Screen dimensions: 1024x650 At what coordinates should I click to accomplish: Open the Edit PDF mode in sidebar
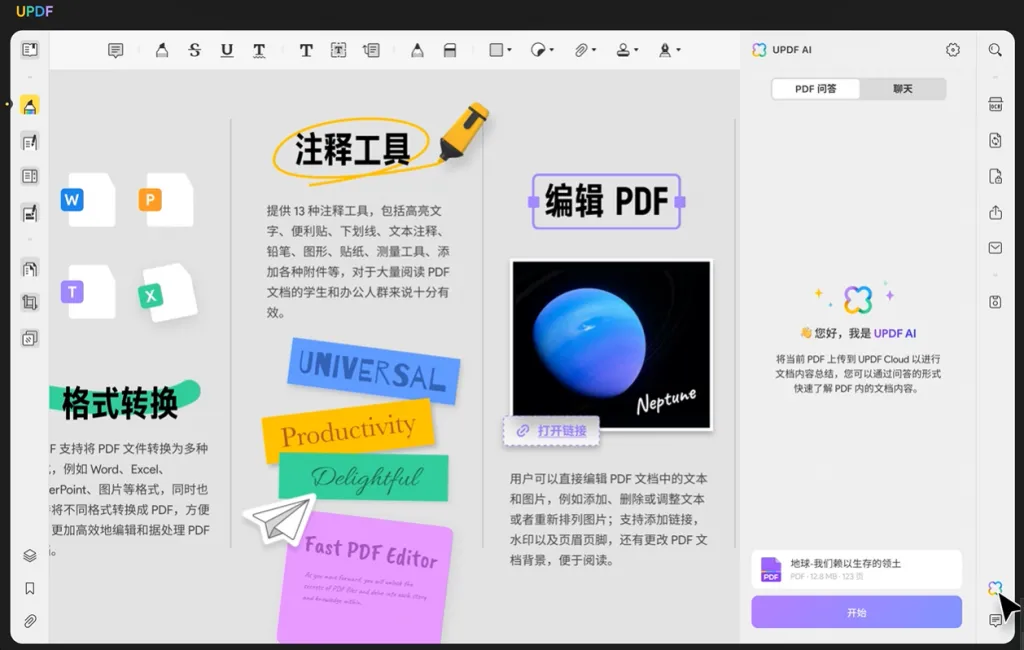point(29,142)
